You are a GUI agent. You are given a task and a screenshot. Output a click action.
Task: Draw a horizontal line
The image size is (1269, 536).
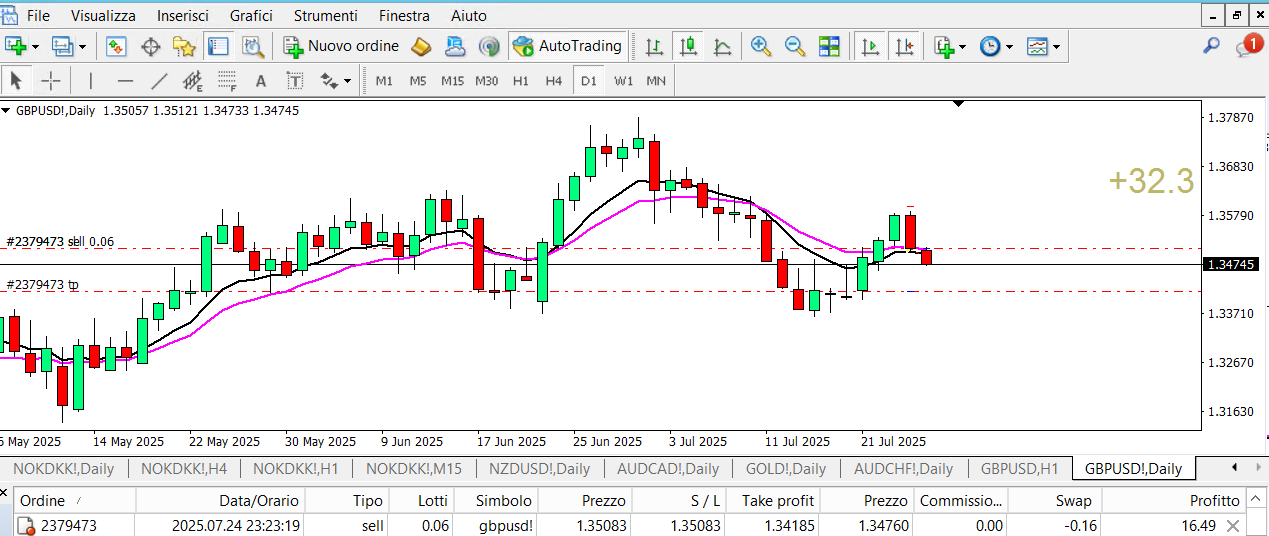pos(125,81)
